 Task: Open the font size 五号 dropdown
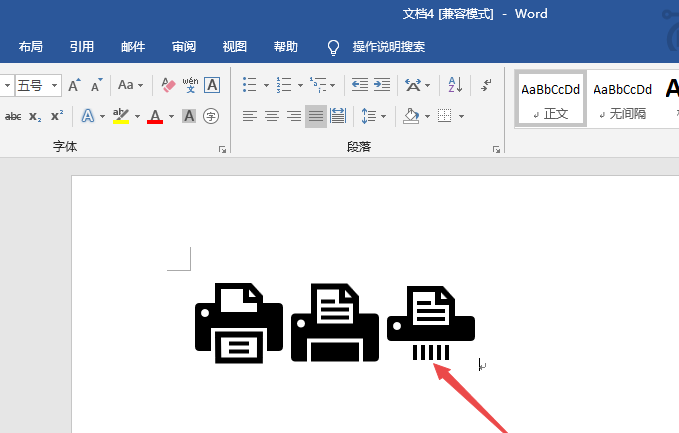tap(55, 85)
